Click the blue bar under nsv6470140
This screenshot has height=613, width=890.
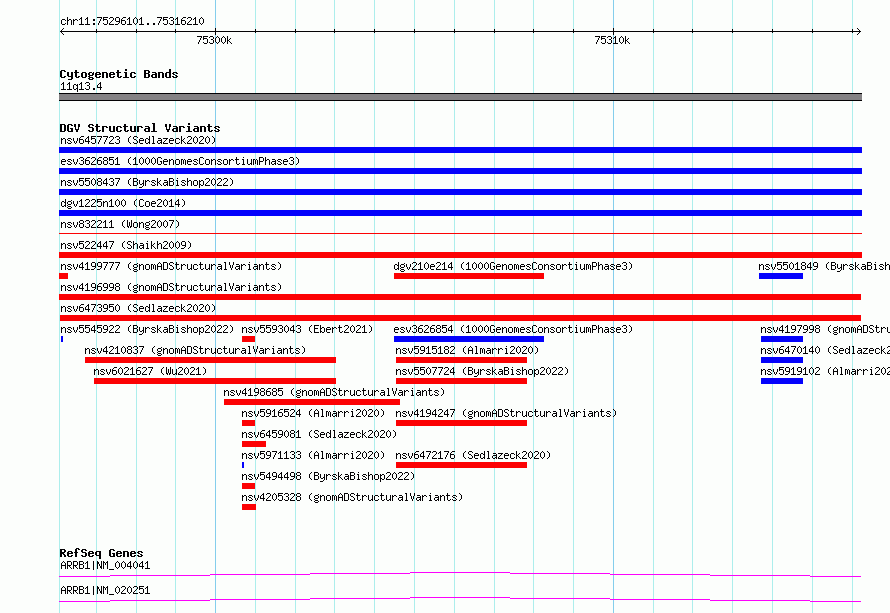click(x=782, y=360)
